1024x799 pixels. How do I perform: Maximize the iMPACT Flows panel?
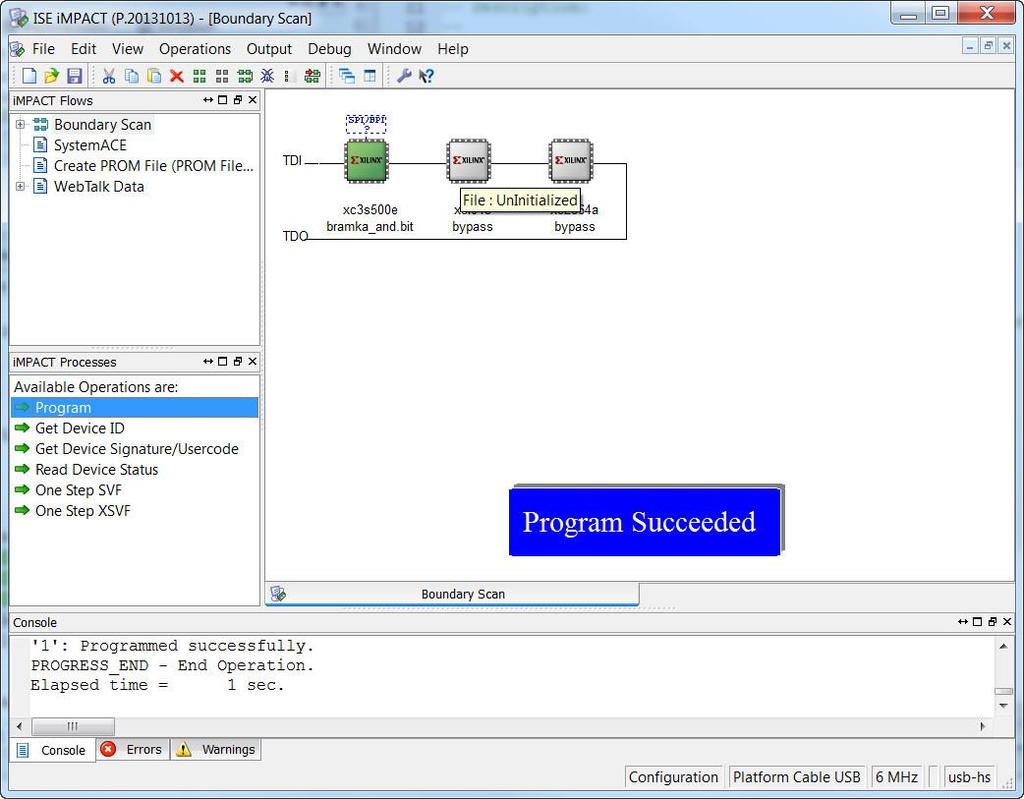click(223, 100)
